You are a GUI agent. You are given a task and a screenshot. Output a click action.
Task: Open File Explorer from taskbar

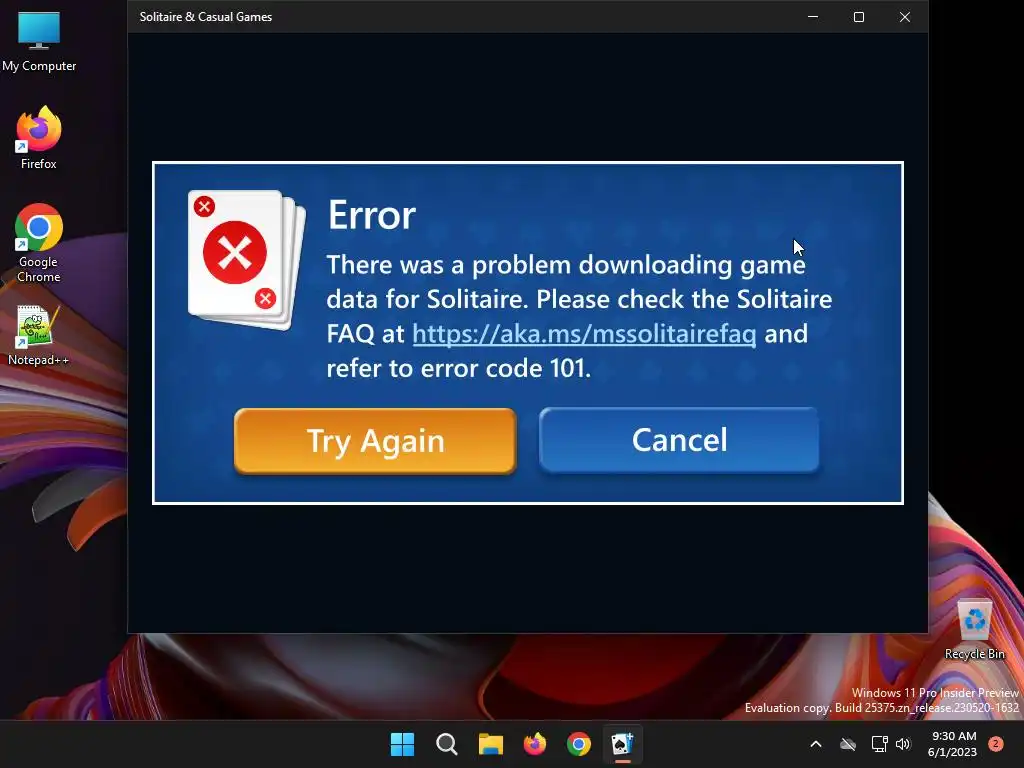pyautogui.click(x=491, y=744)
